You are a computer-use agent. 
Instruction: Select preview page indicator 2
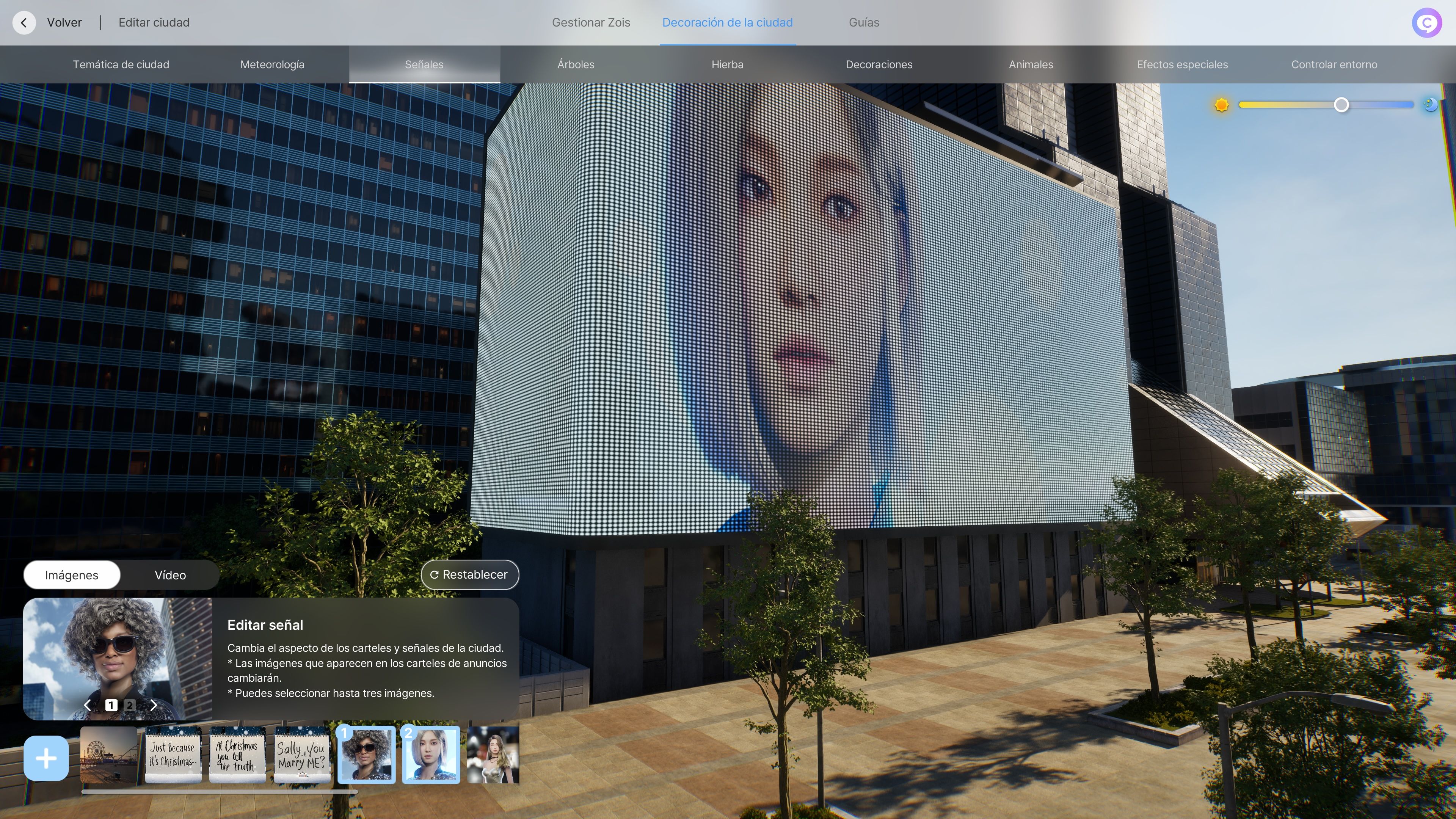[x=129, y=705]
